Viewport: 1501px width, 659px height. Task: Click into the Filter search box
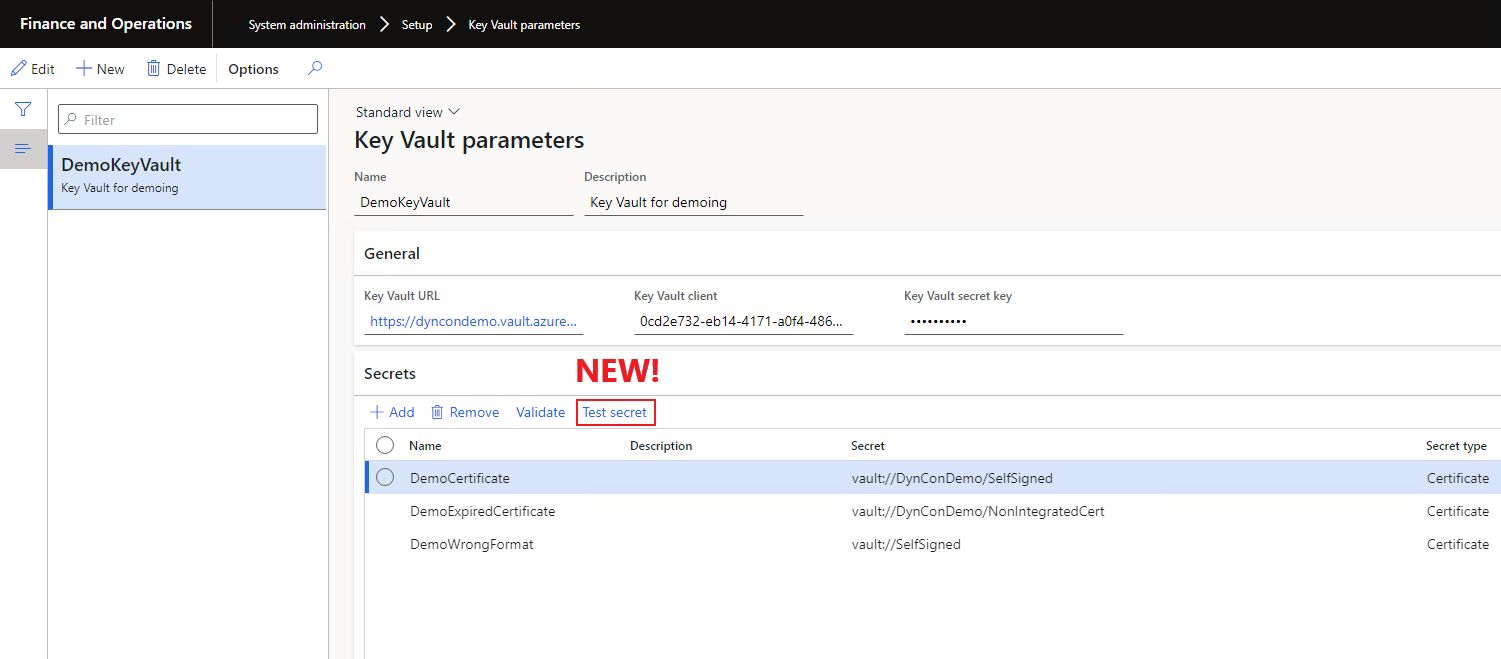point(188,119)
